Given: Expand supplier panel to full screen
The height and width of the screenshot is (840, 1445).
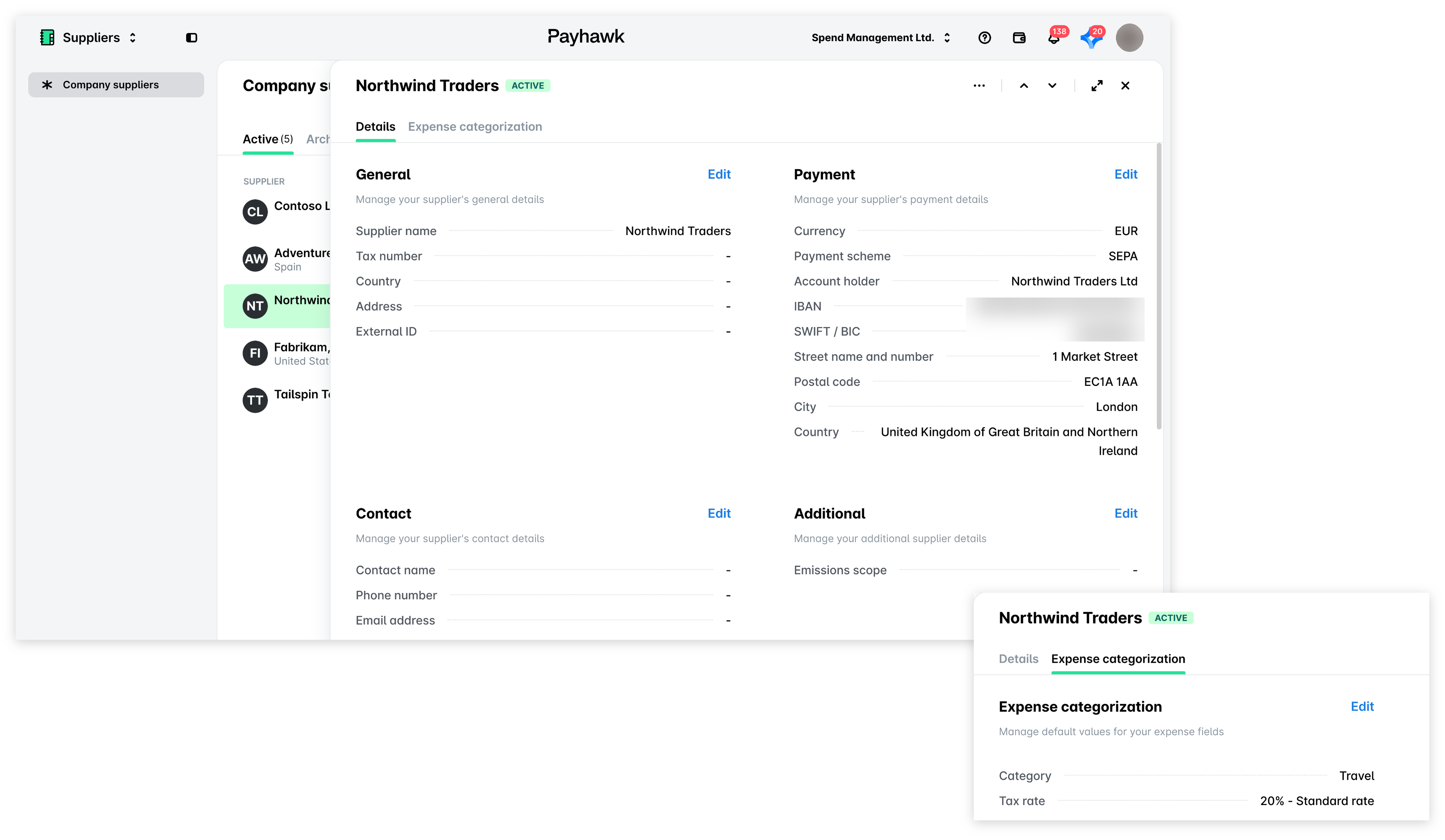Looking at the screenshot, I should pyautogui.click(x=1096, y=86).
